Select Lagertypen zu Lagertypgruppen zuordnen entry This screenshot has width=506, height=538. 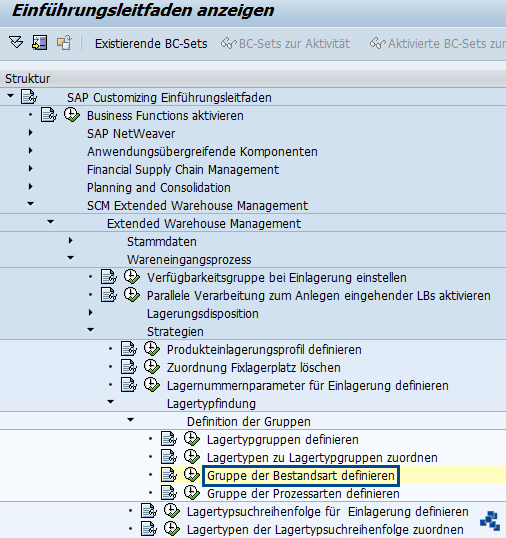point(322,458)
